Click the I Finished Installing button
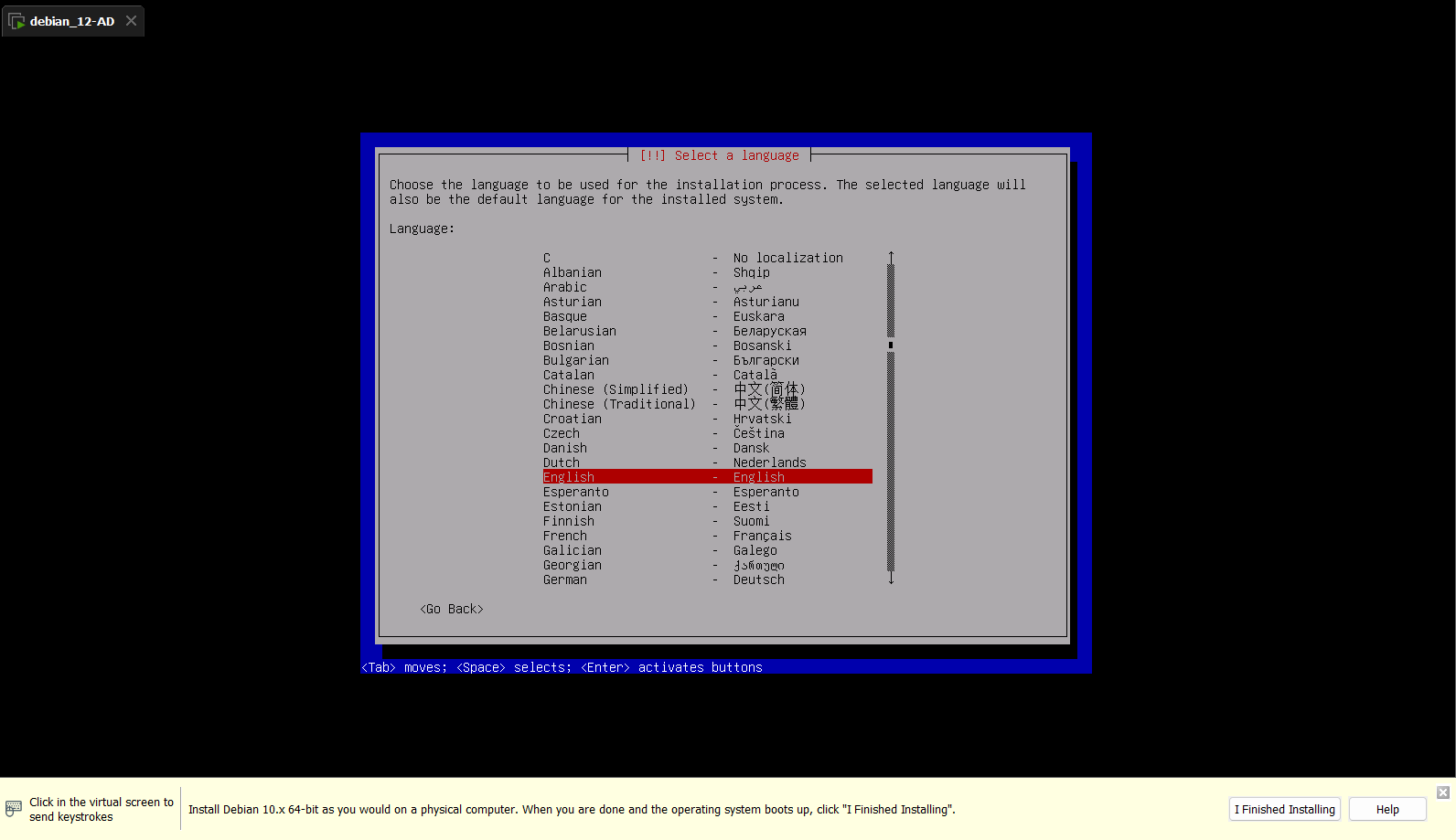 [x=1285, y=809]
